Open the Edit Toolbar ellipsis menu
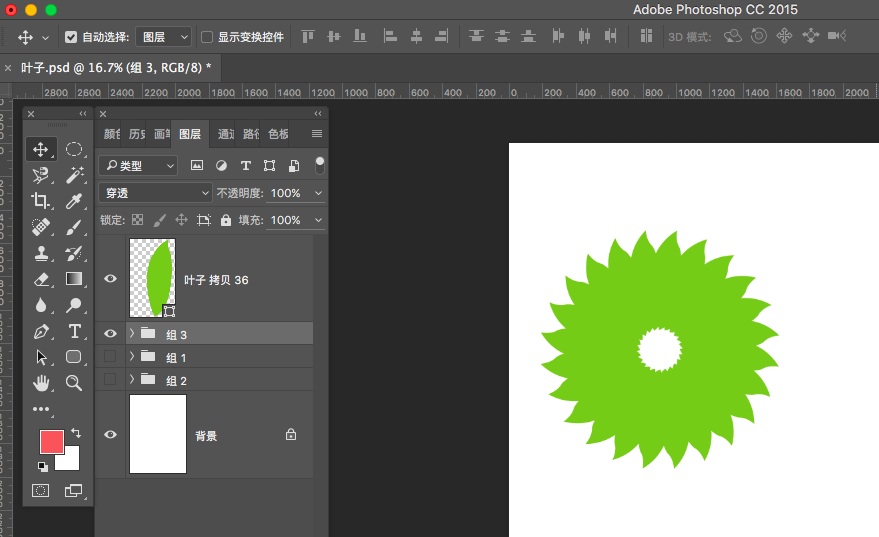The height and width of the screenshot is (537, 879). coord(40,409)
